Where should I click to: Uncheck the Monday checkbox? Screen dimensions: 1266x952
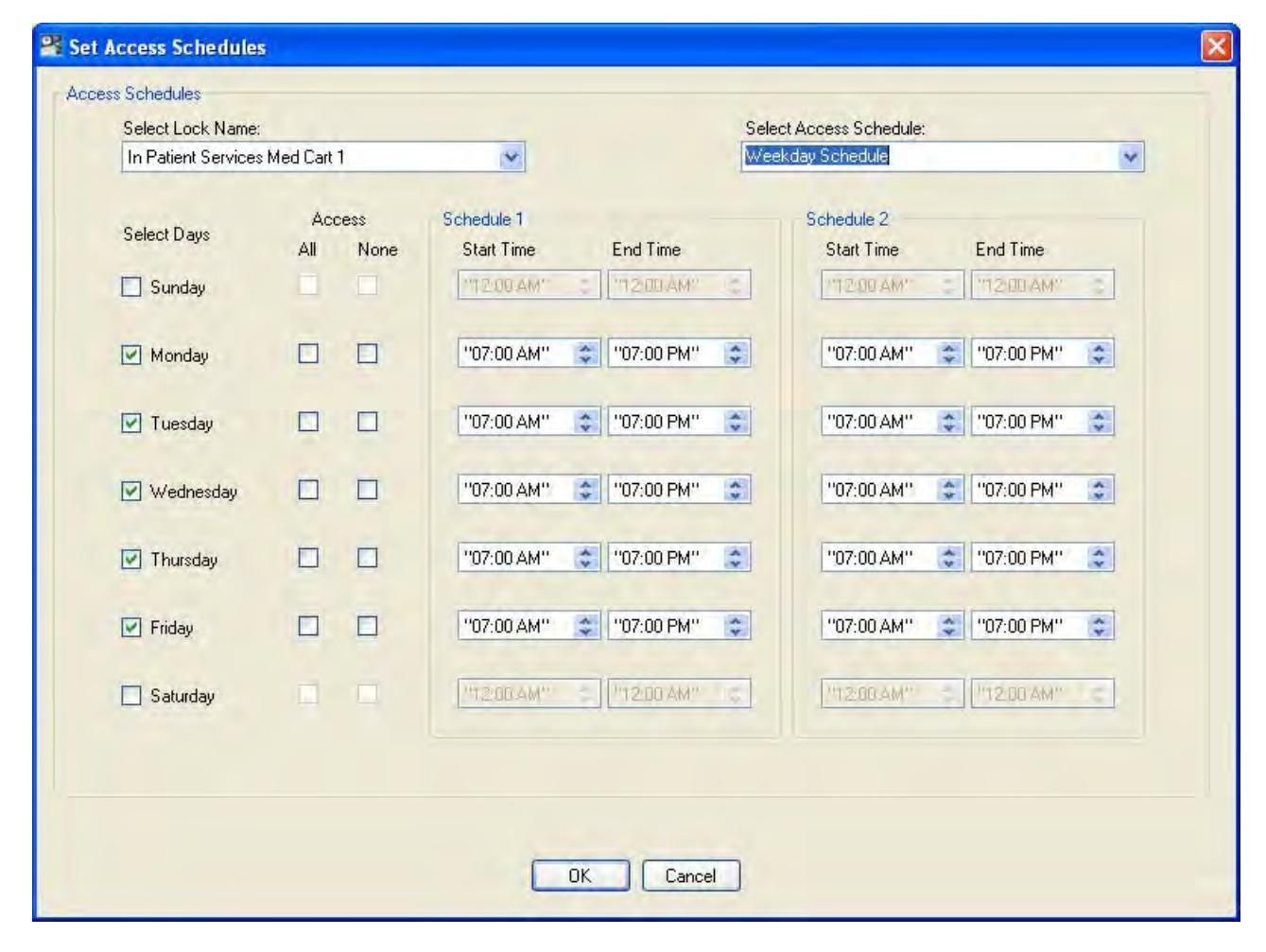click(x=131, y=355)
